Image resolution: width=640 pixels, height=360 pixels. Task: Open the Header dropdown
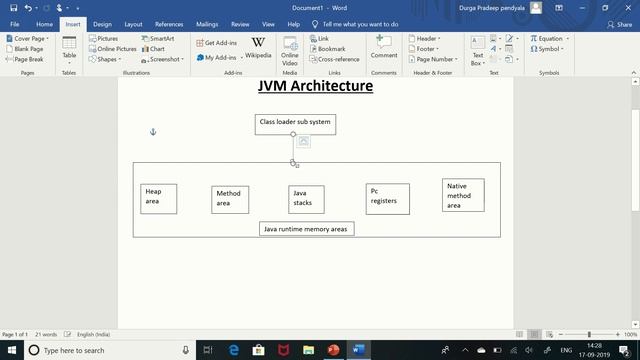pyautogui.click(x=424, y=38)
